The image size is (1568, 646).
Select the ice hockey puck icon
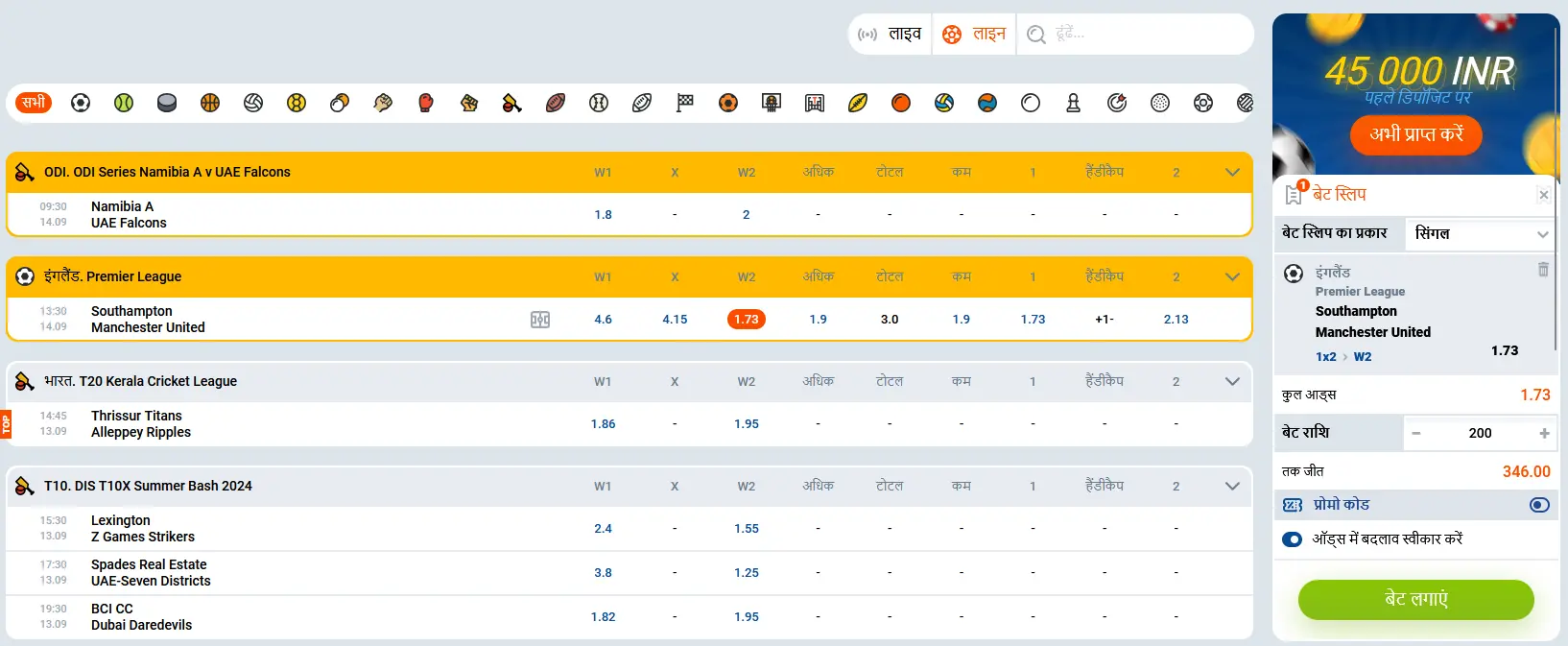(167, 103)
